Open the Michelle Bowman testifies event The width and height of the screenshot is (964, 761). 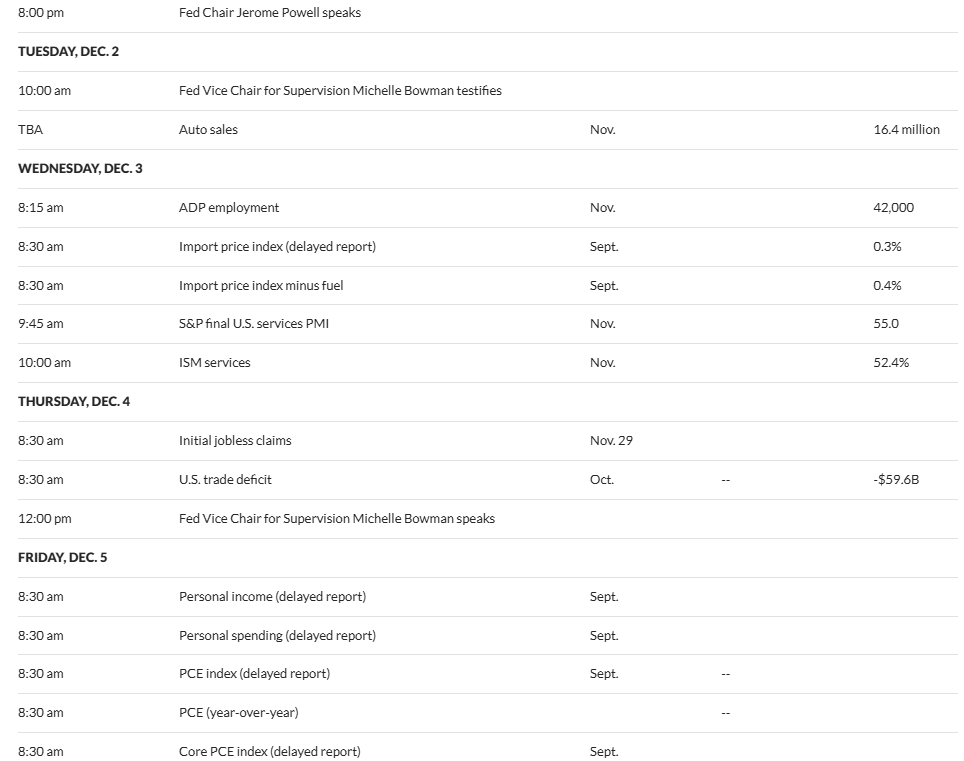click(340, 91)
